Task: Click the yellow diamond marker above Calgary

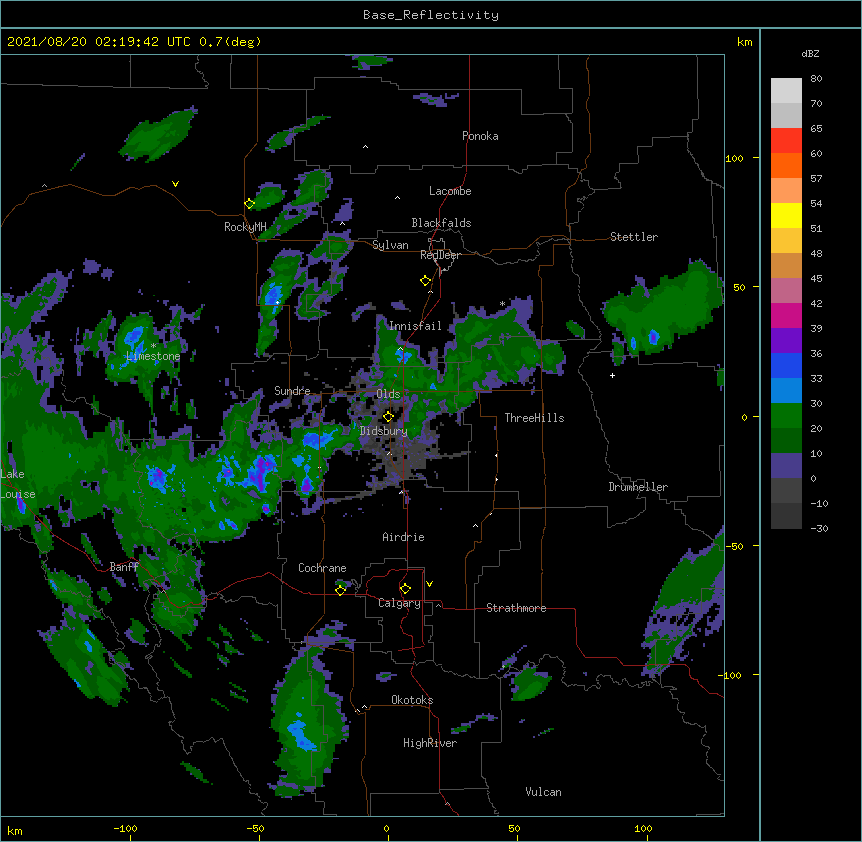Action: 405,589
